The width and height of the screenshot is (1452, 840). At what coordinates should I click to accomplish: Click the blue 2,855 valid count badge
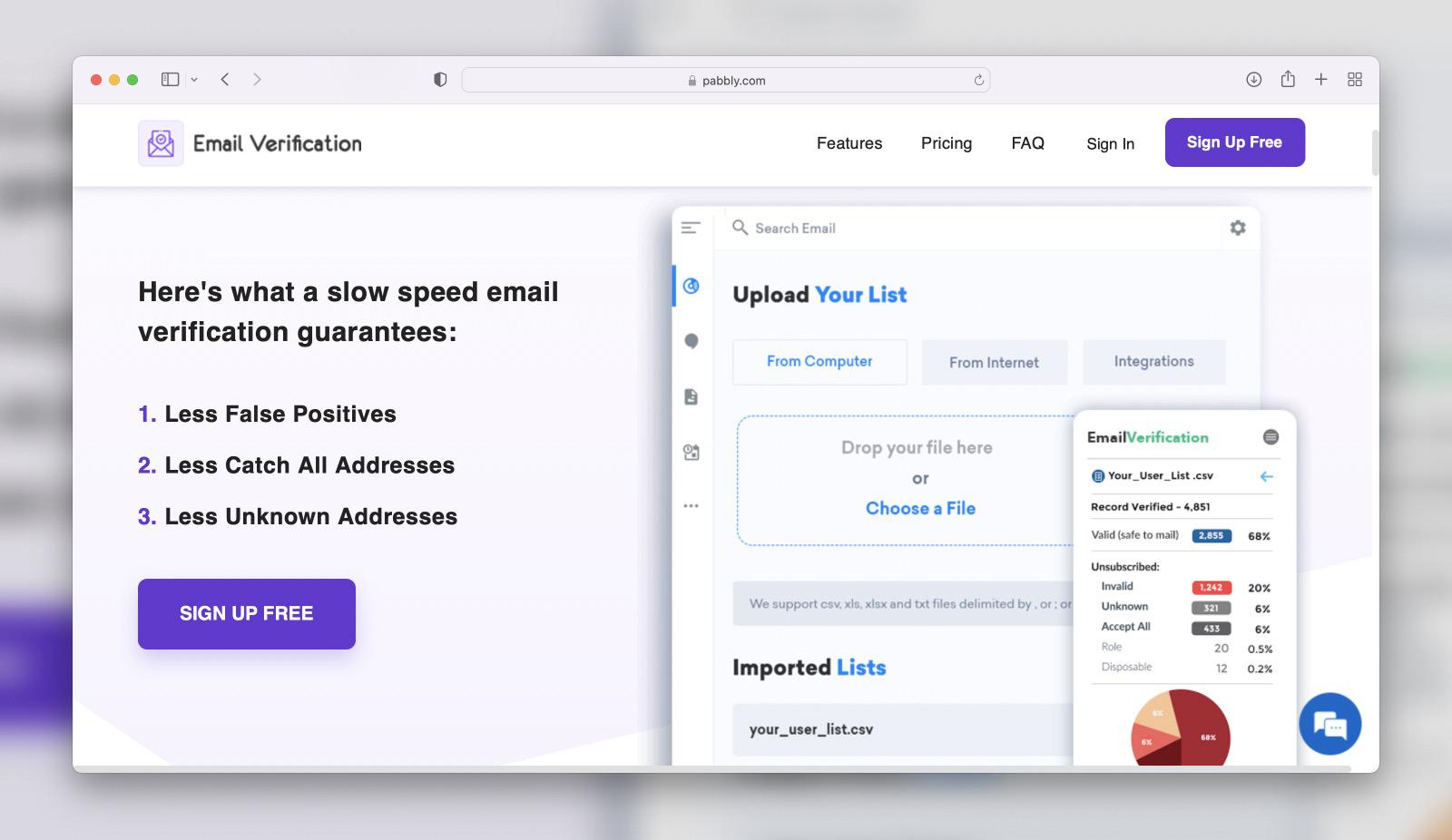(x=1212, y=536)
